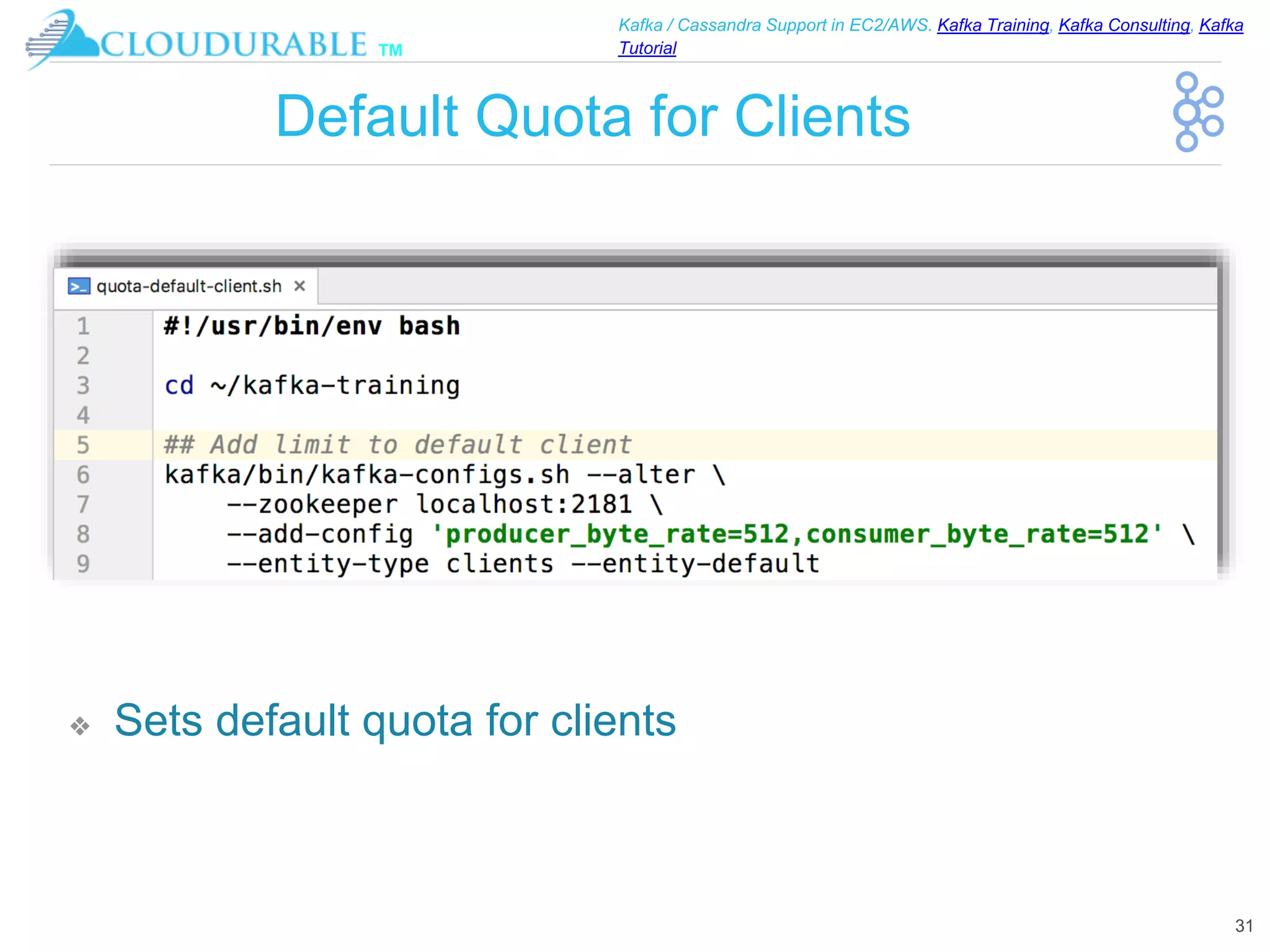Click the shebang line text
This screenshot has height=952, width=1270.
pos(311,326)
